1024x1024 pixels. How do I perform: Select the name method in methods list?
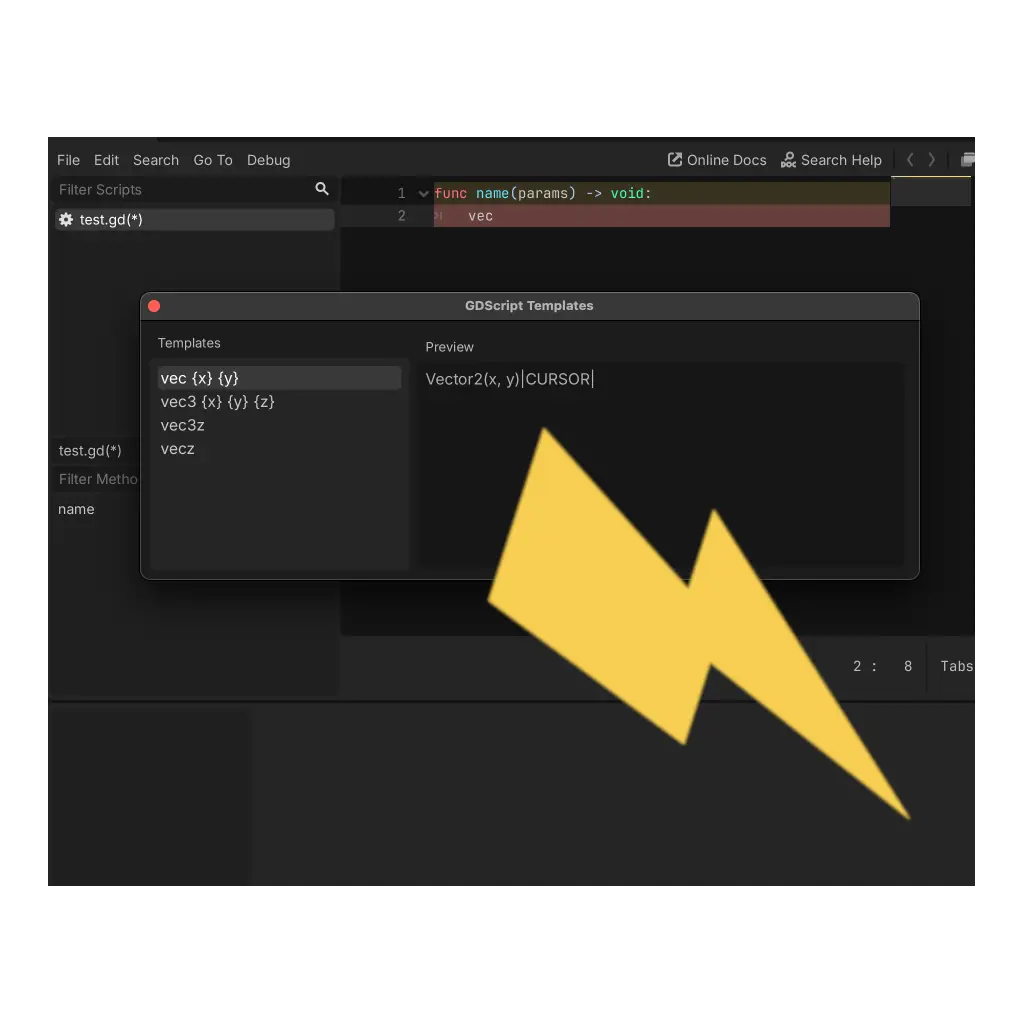pos(76,509)
